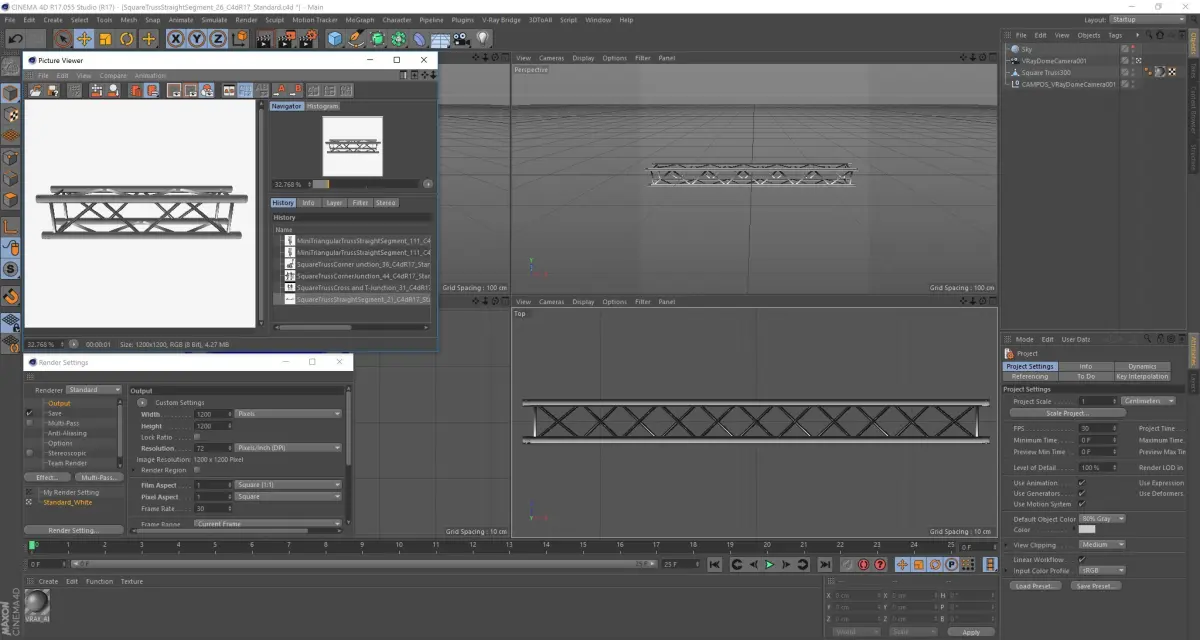
Task: Activate the Move tool in top toolbar
Action: [x=84, y=38]
